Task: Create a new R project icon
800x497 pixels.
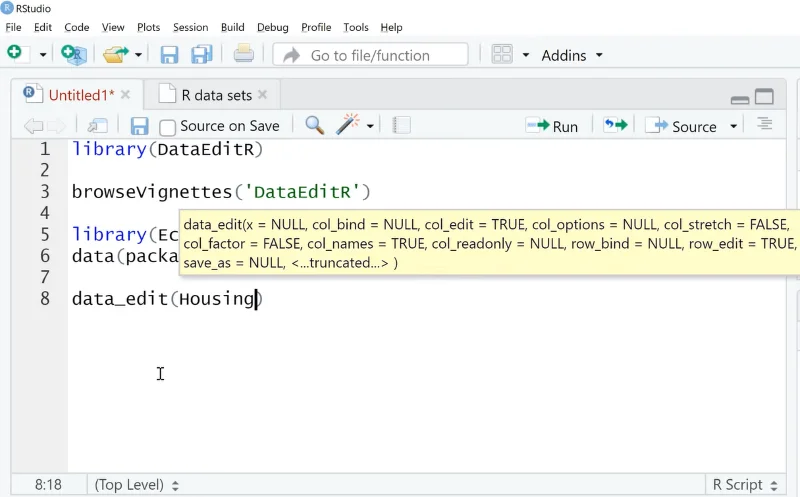Action: tap(74, 55)
